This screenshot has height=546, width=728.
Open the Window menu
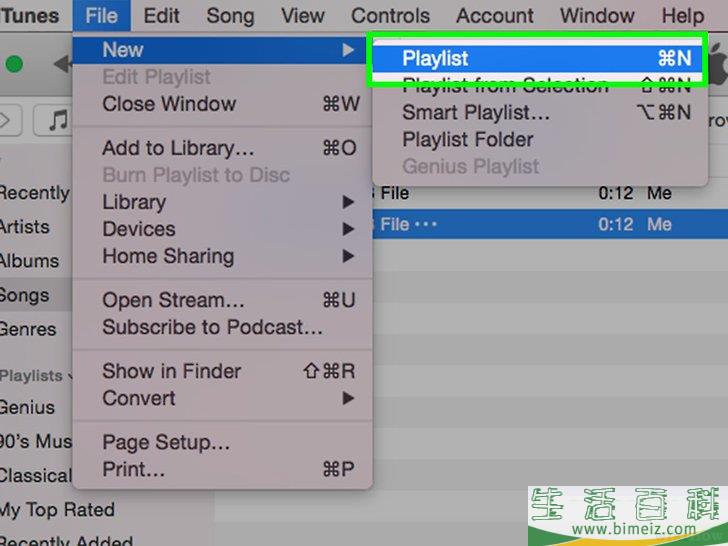597,16
